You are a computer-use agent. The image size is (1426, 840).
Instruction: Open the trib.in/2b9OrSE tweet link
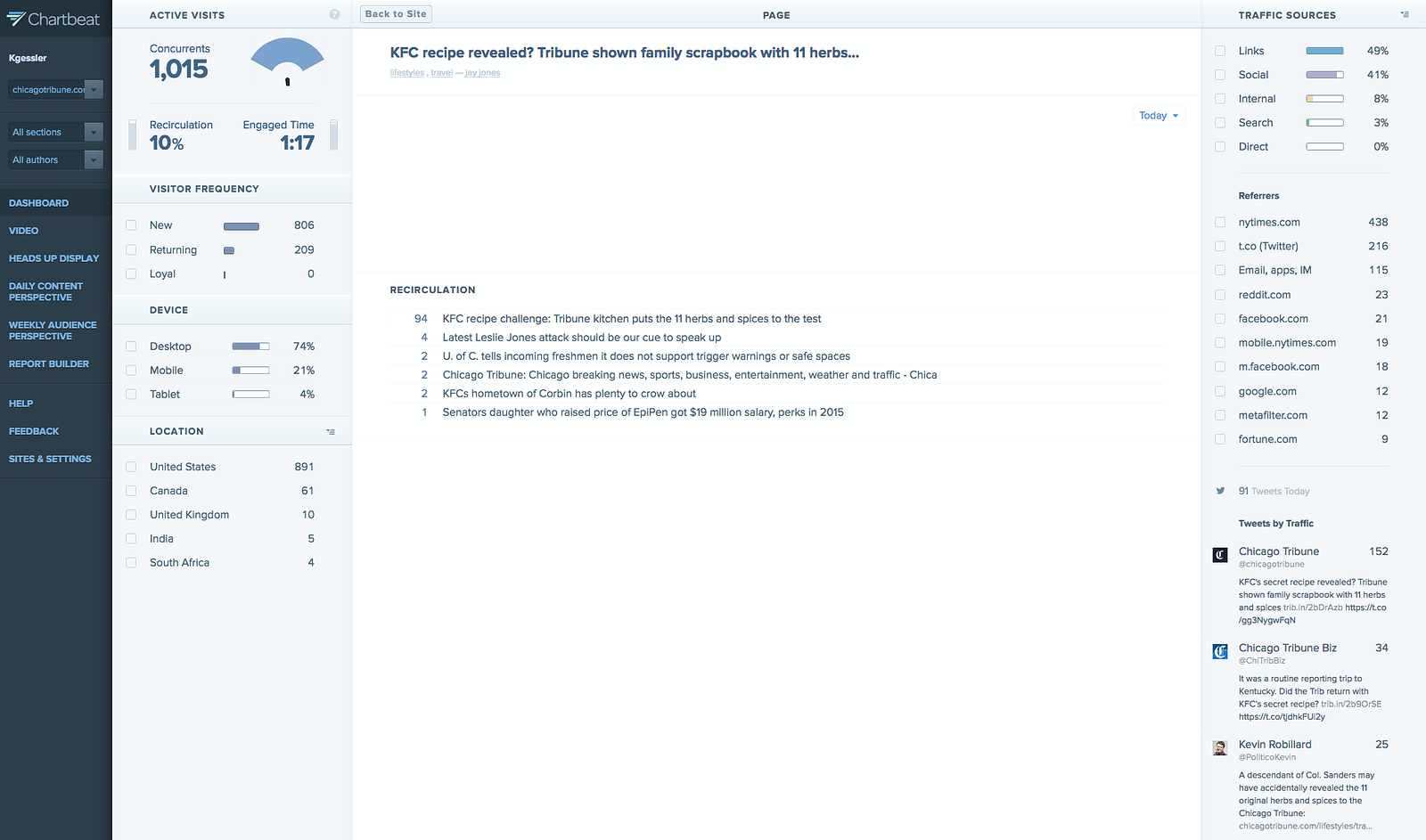(1351, 704)
